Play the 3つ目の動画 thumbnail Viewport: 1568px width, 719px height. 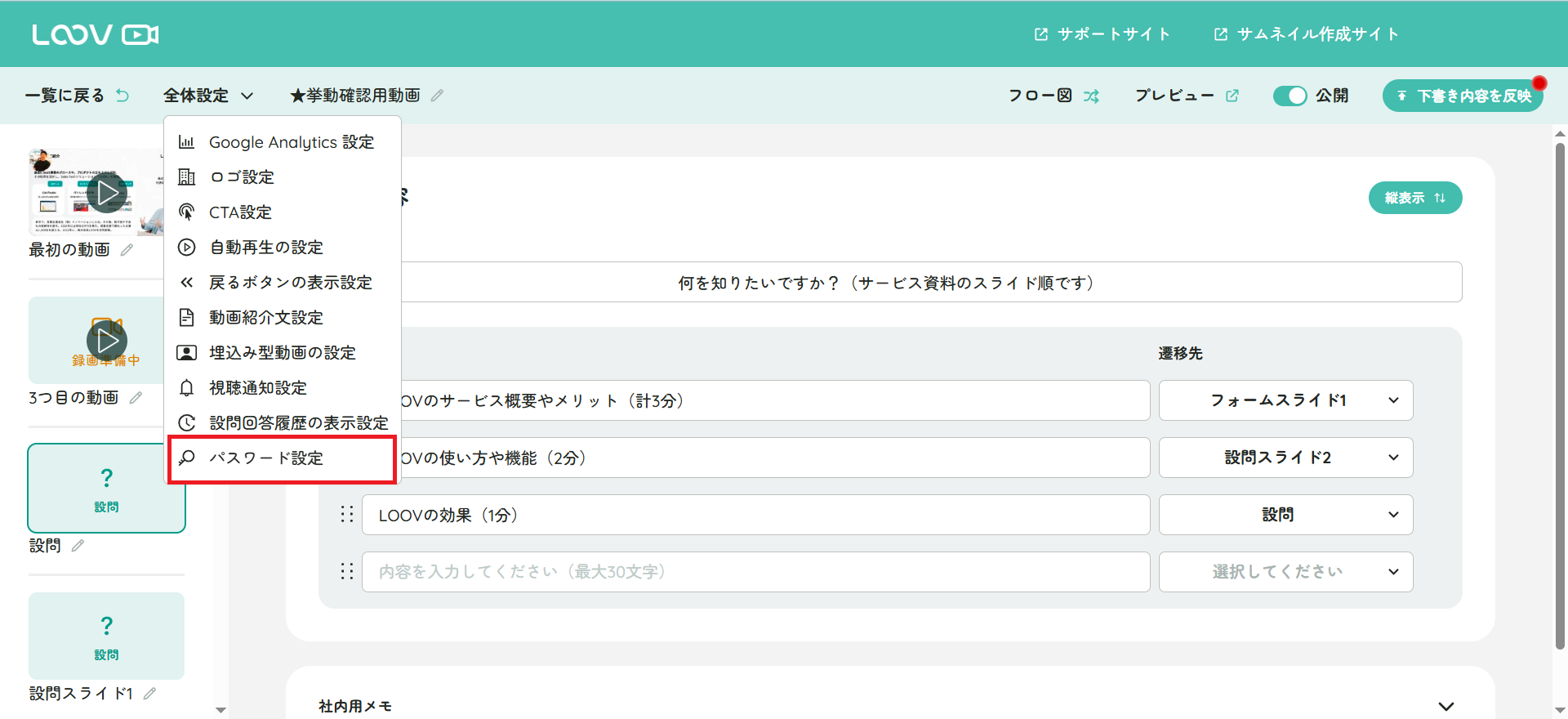106,341
